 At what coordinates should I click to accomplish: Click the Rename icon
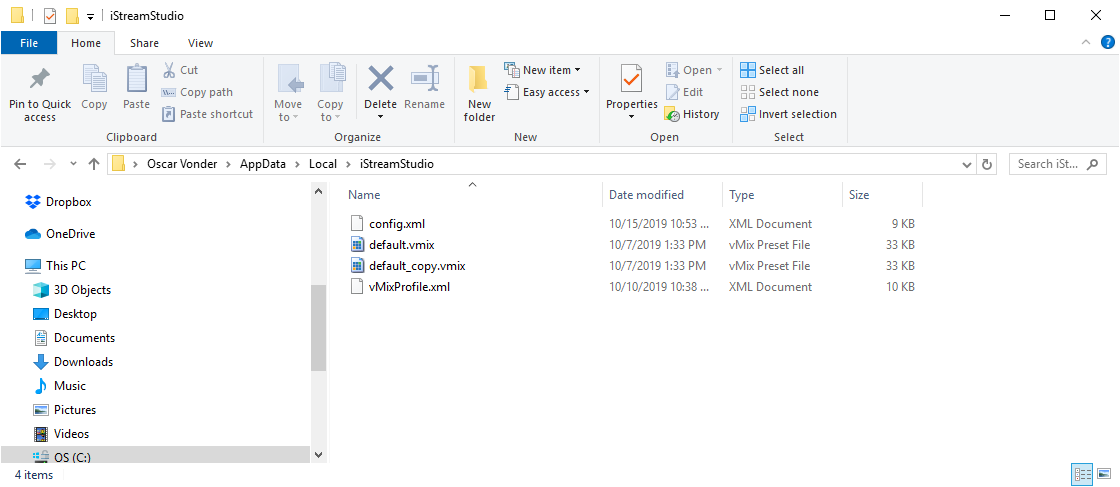pyautogui.click(x=424, y=79)
